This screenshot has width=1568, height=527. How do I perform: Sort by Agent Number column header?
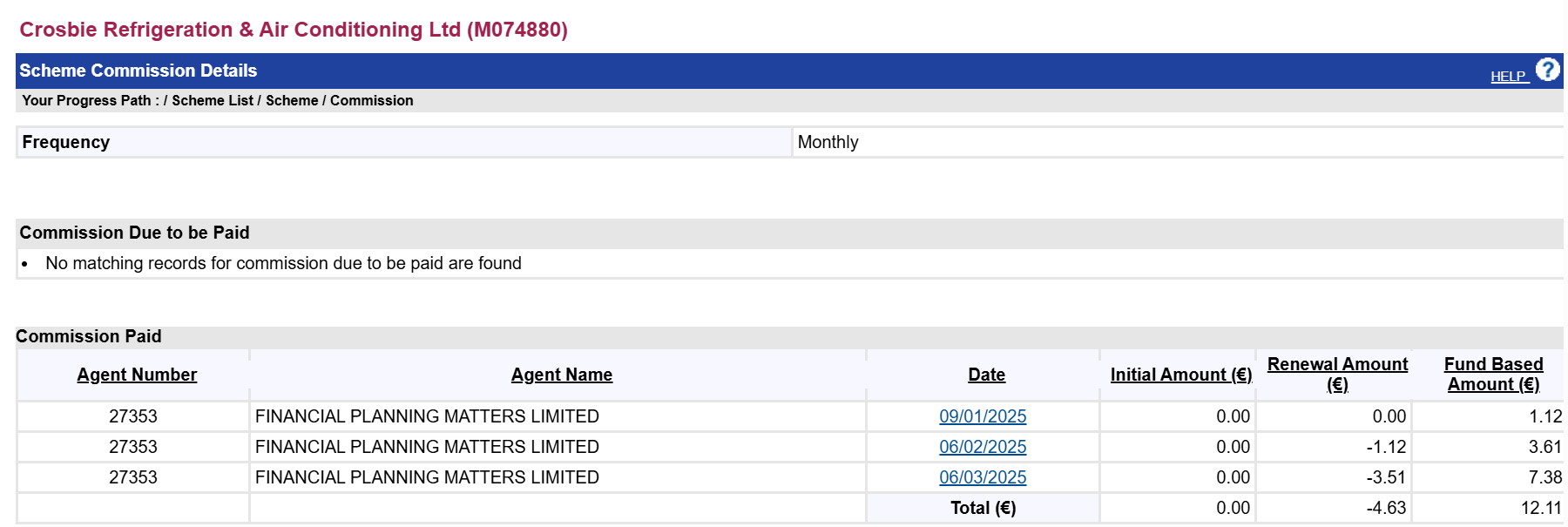click(x=137, y=375)
